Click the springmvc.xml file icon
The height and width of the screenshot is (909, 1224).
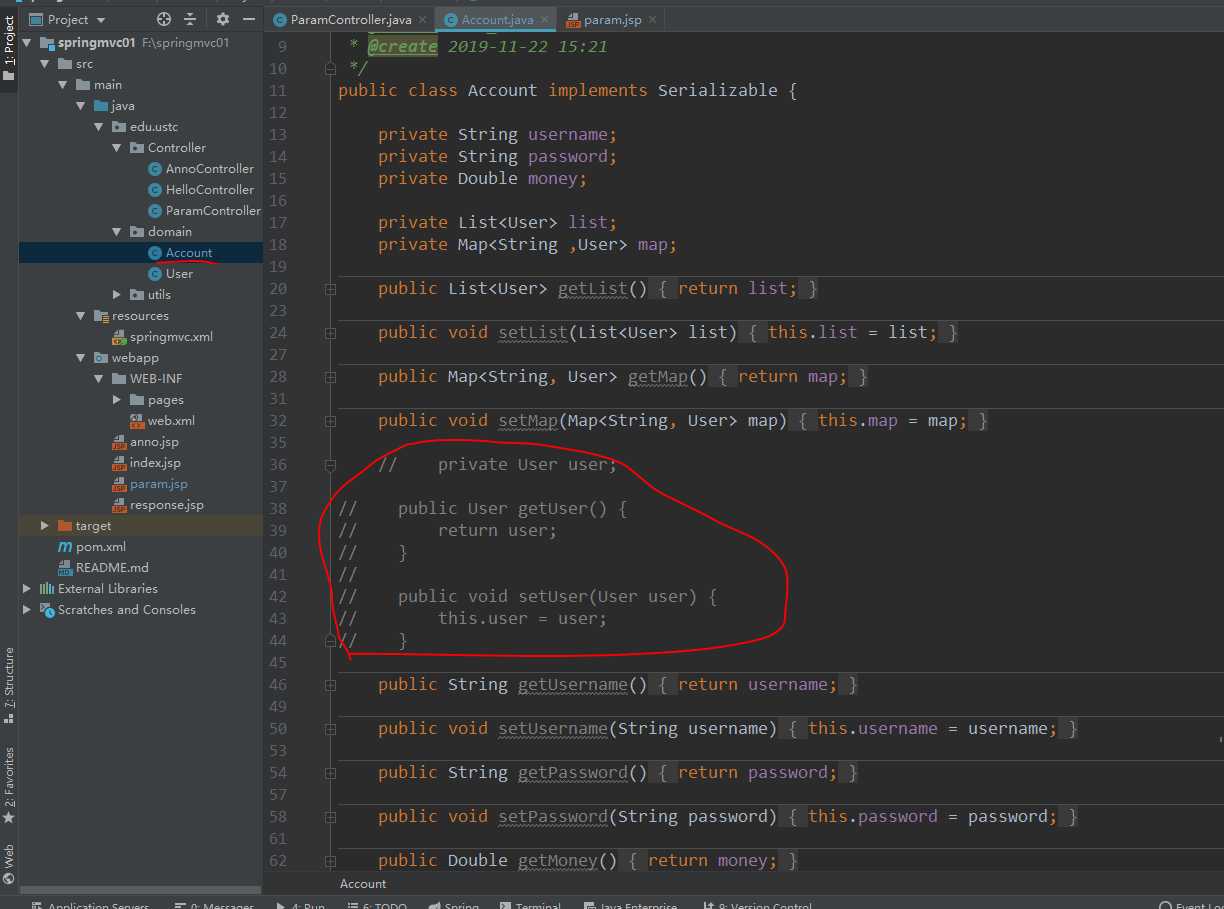pyautogui.click(x=119, y=337)
